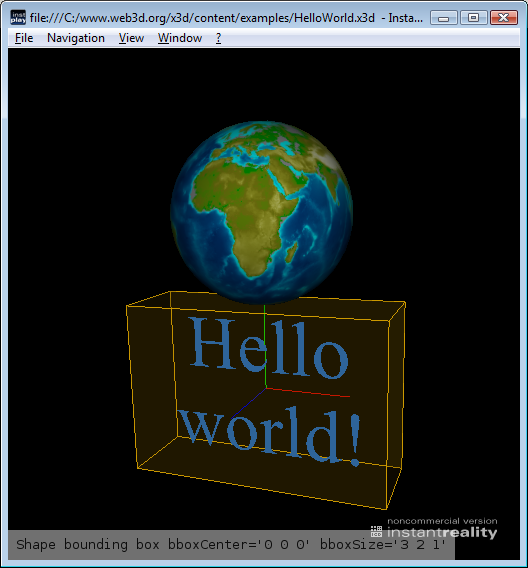Click the green Y axis line
The width and height of the screenshot is (528, 568).
[265, 346]
